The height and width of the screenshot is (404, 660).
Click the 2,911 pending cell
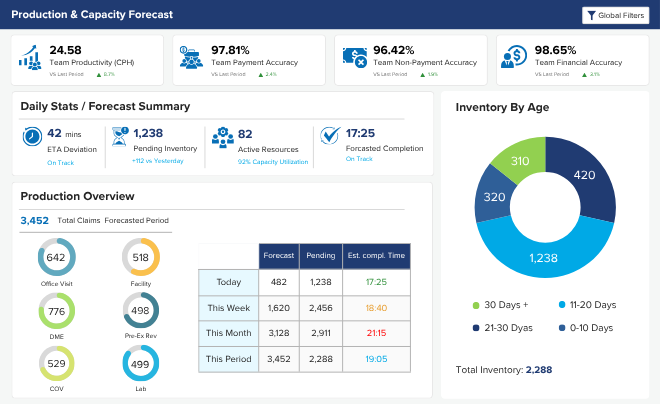coord(321,333)
